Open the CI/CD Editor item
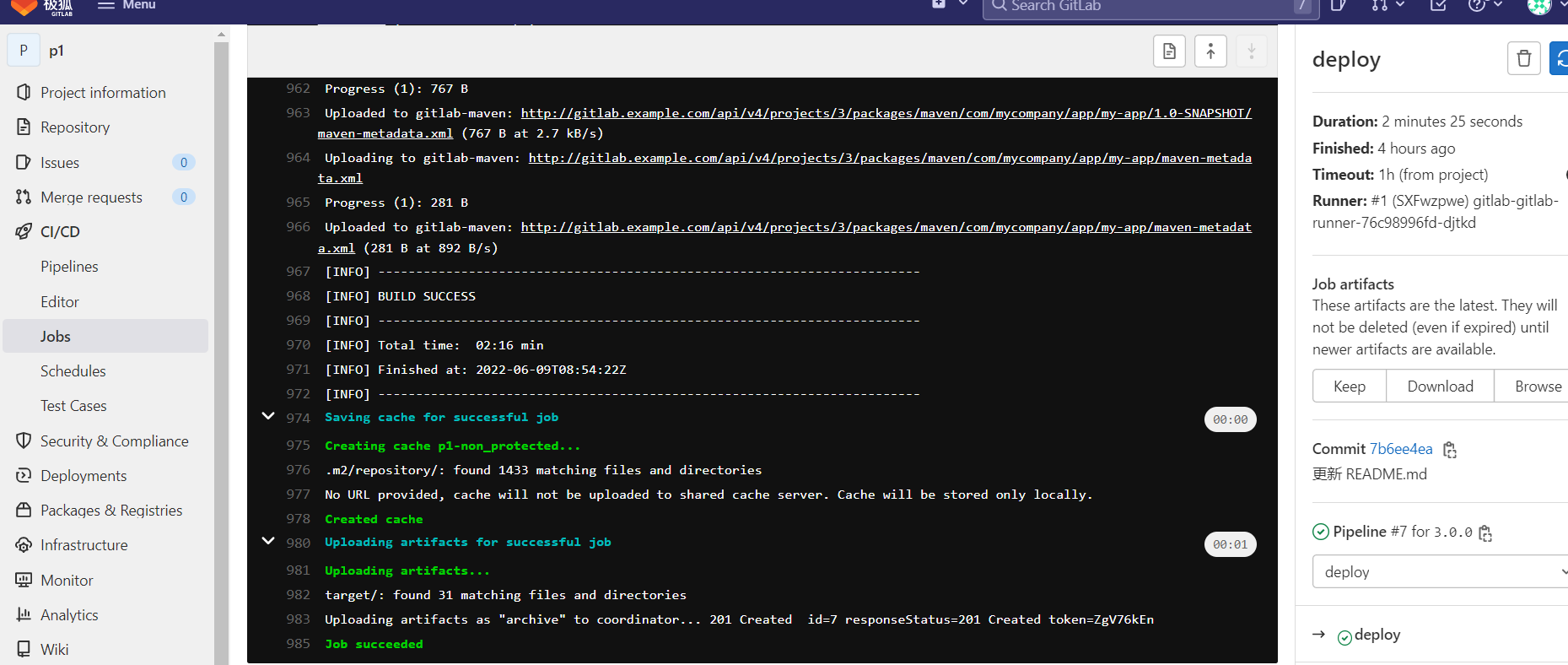 (60, 301)
